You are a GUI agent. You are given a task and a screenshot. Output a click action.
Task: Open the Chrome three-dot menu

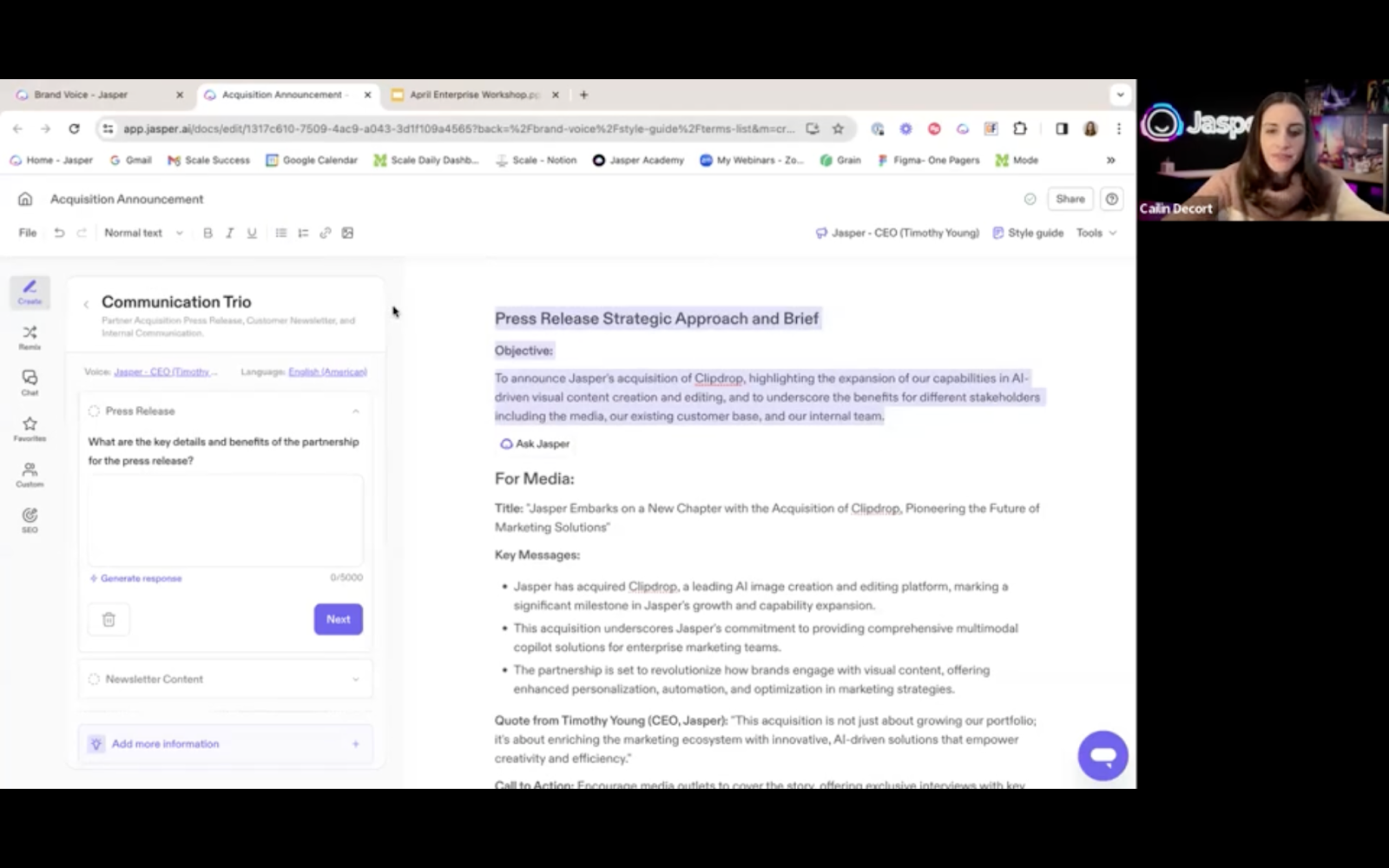pos(1119,128)
